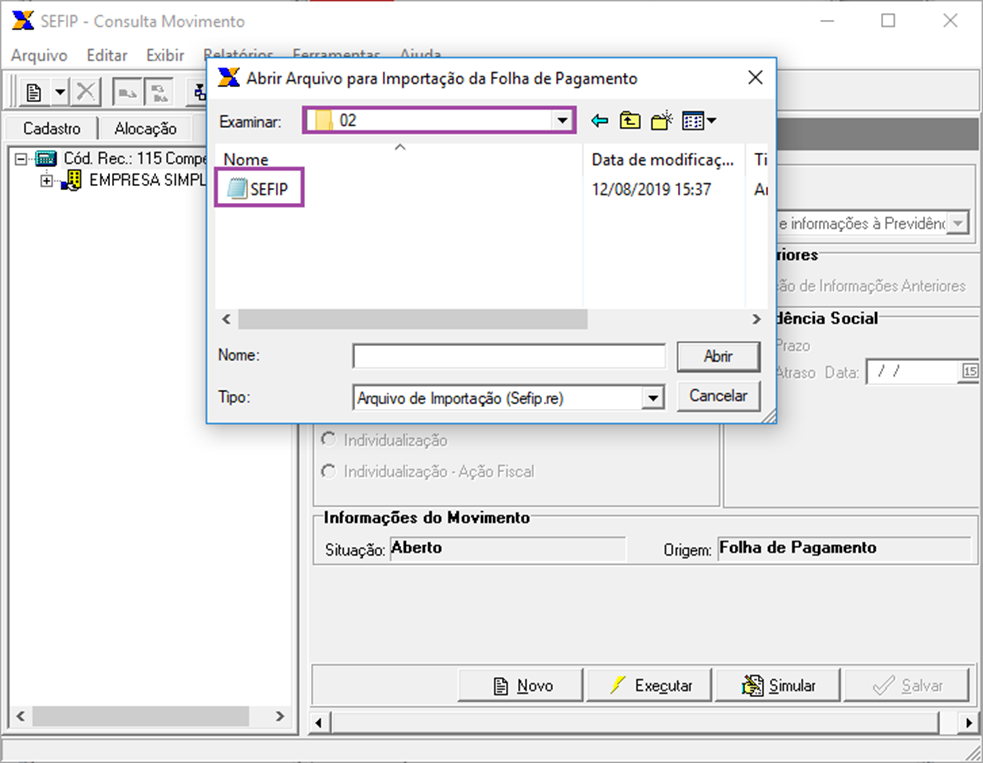Click the new document toolbar icon
The width and height of the screenshot is (983, 763).
point(34,93)
